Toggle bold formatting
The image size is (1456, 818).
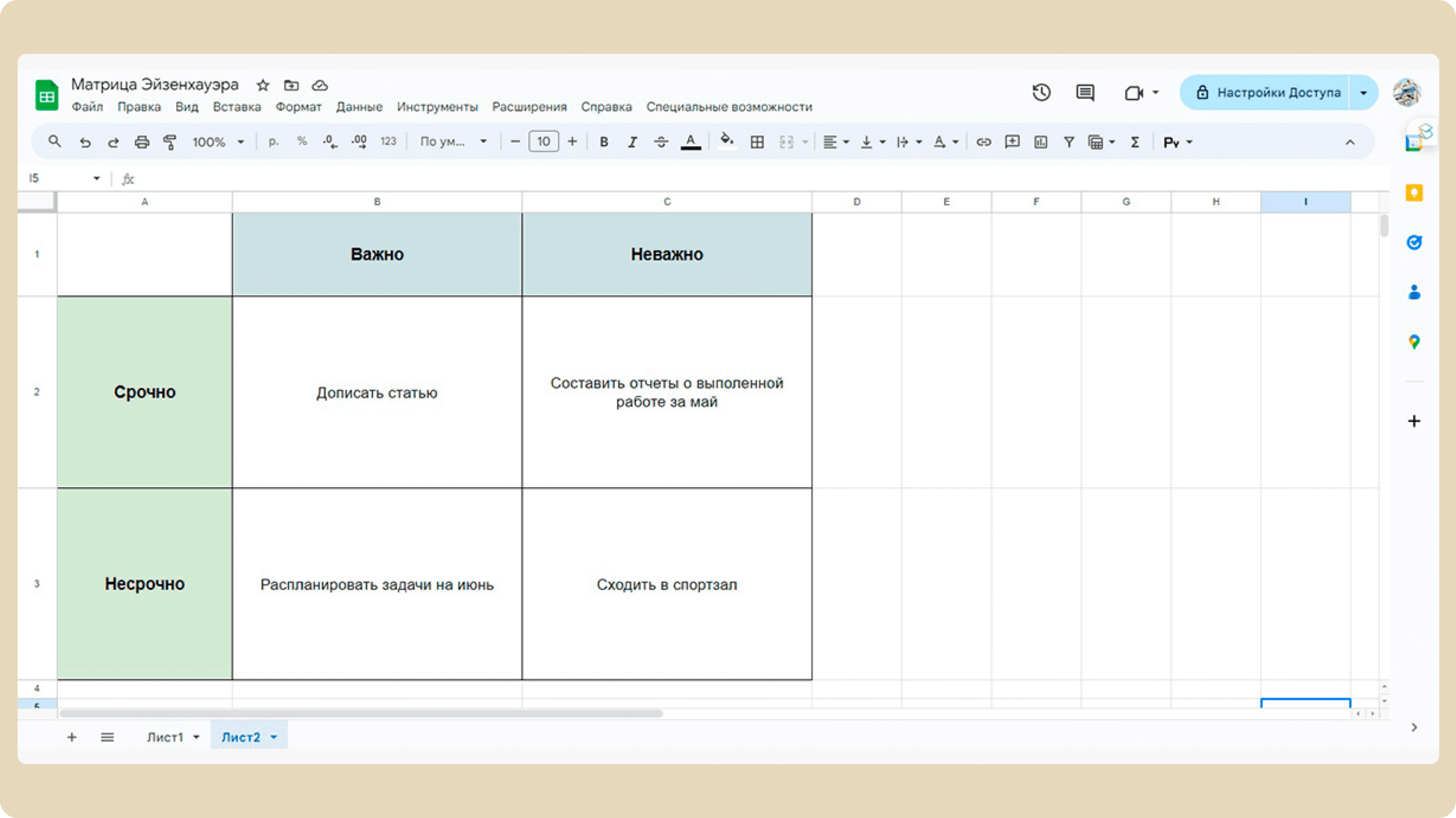[604, 142]
